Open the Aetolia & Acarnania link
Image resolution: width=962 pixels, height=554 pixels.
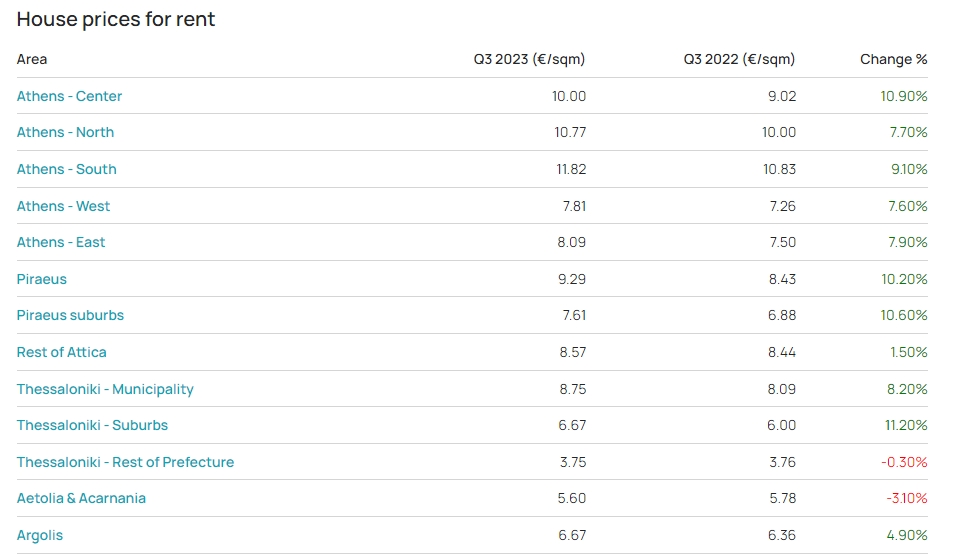[81, 498]
